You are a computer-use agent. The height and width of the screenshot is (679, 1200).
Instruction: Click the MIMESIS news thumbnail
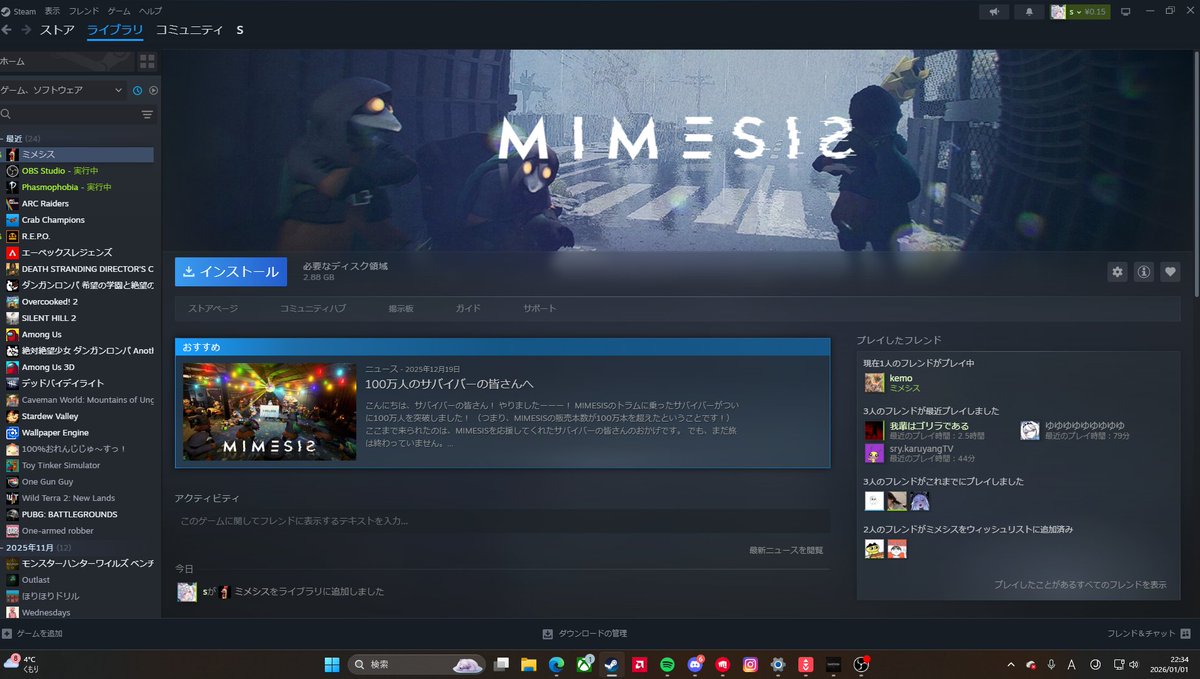click(269, 411)
